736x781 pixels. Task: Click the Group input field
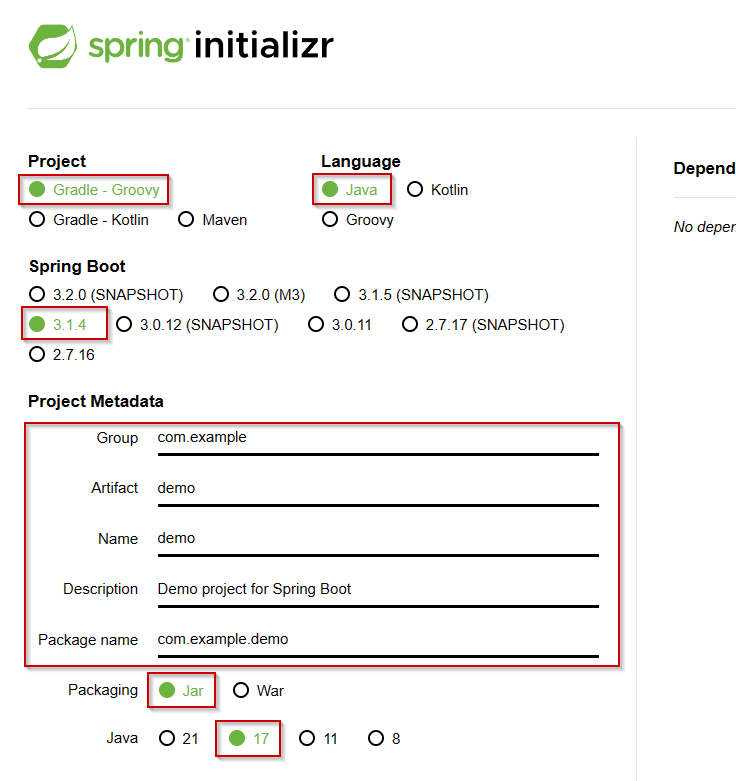click(x=378, y=441)
